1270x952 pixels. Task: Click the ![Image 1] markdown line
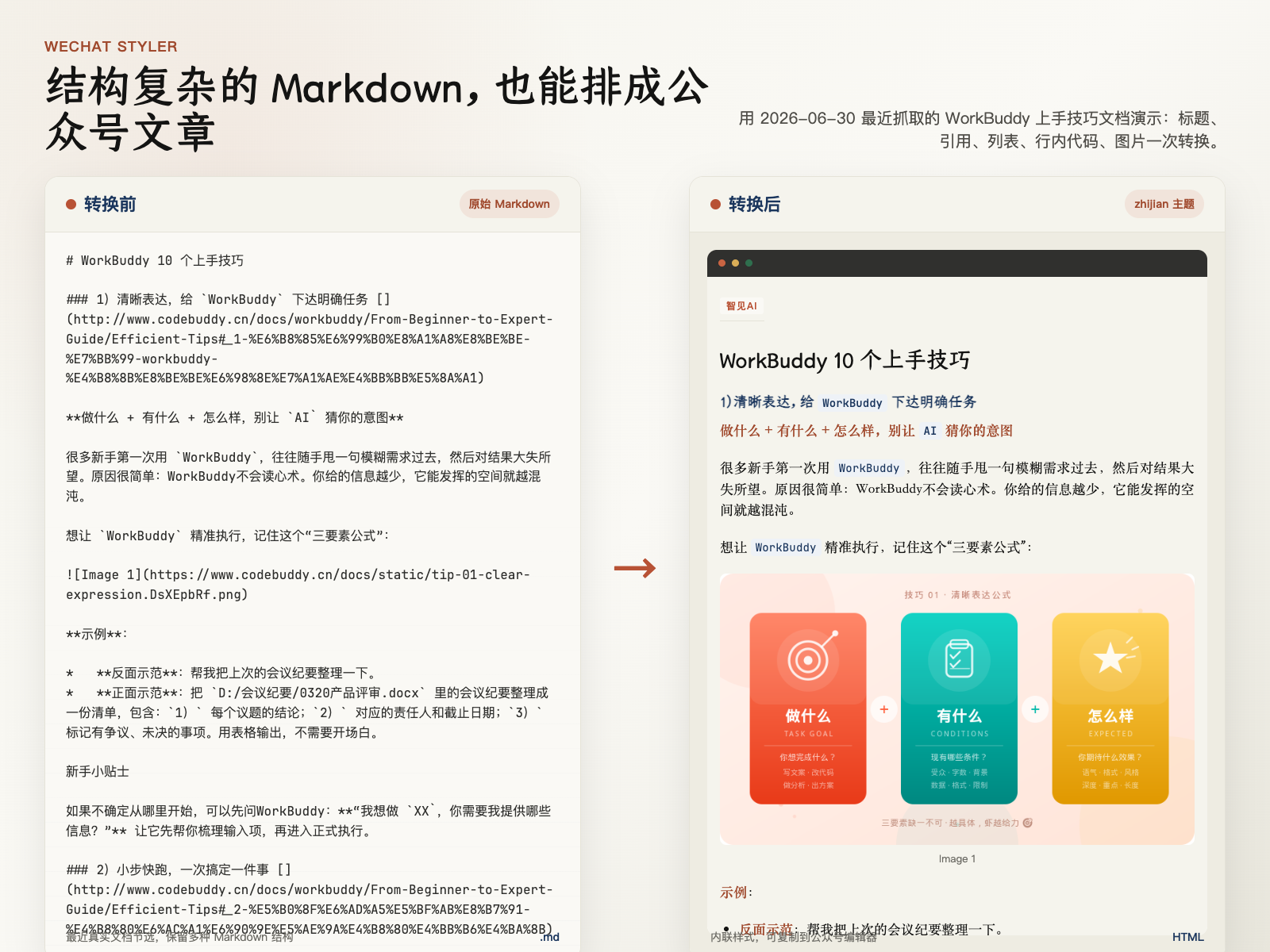coord(298,585)
